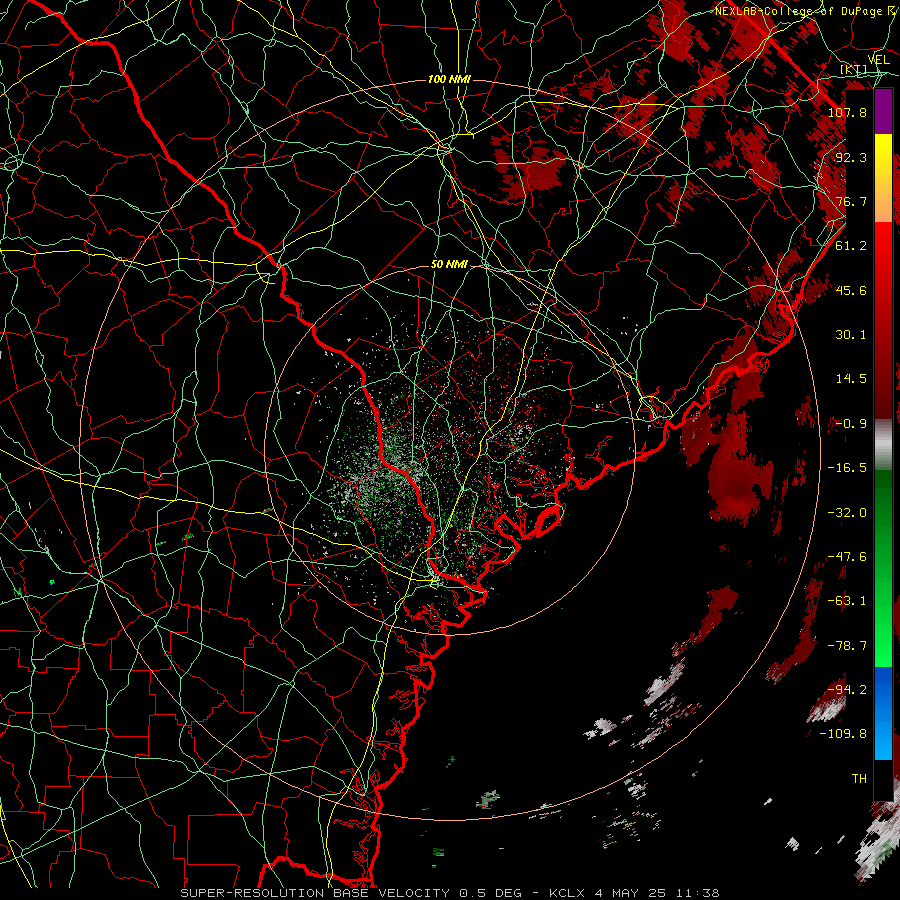The image size is (900, 900).
Task: Click the [KT] units label
Action: 854,70
